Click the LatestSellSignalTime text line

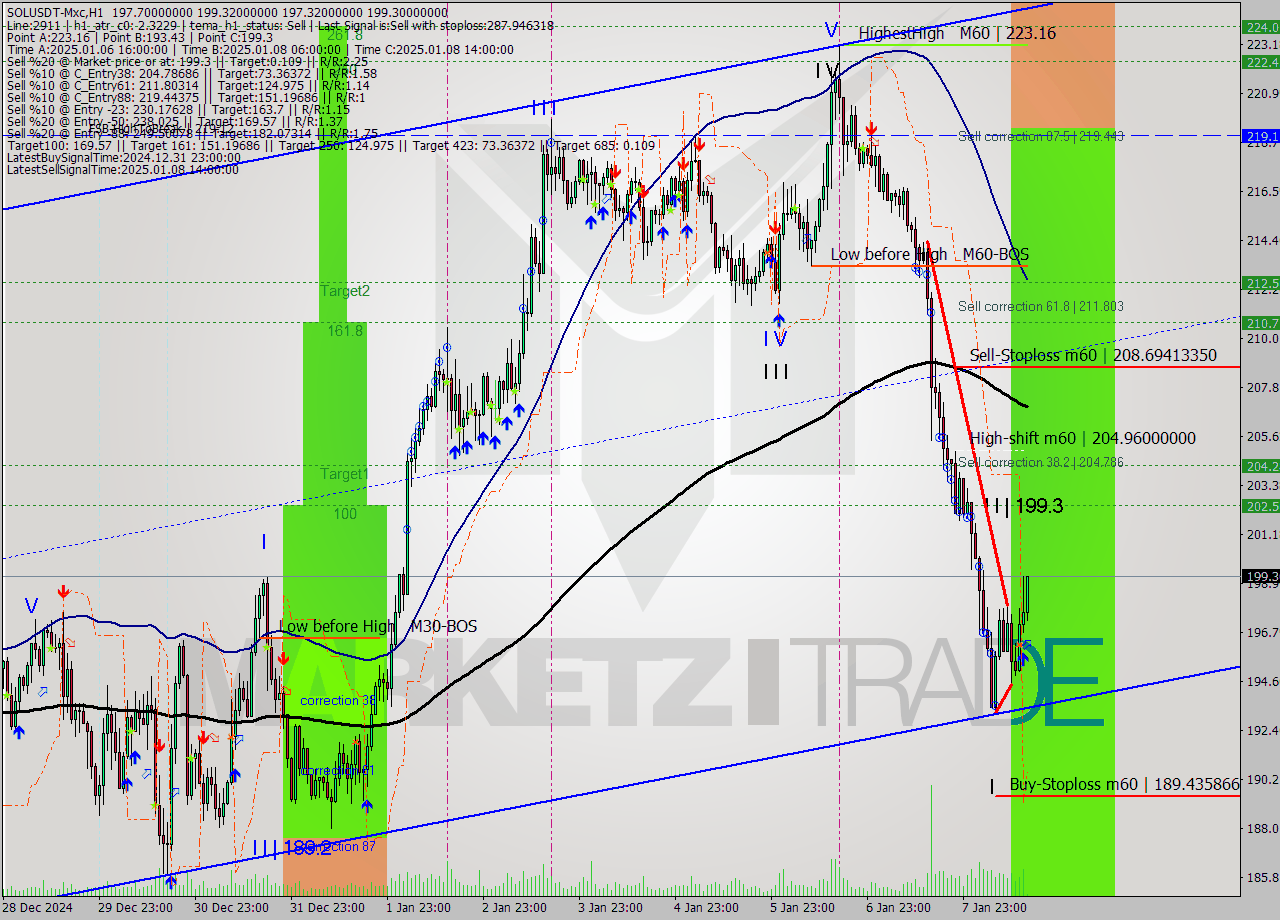123,169
